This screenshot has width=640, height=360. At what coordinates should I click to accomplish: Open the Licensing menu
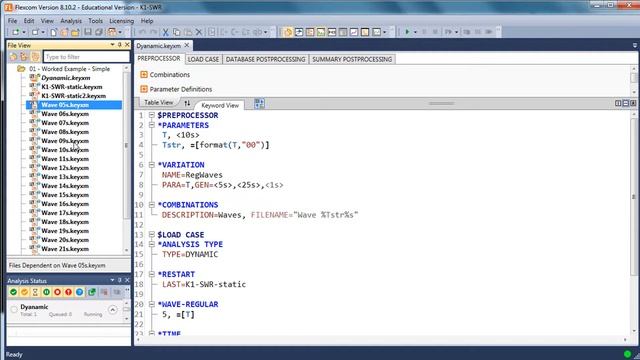pos(121,21)
